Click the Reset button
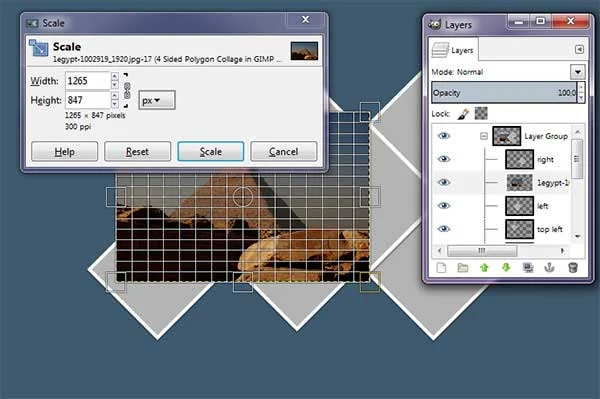The image size is (600, 399). click(137, 151)
